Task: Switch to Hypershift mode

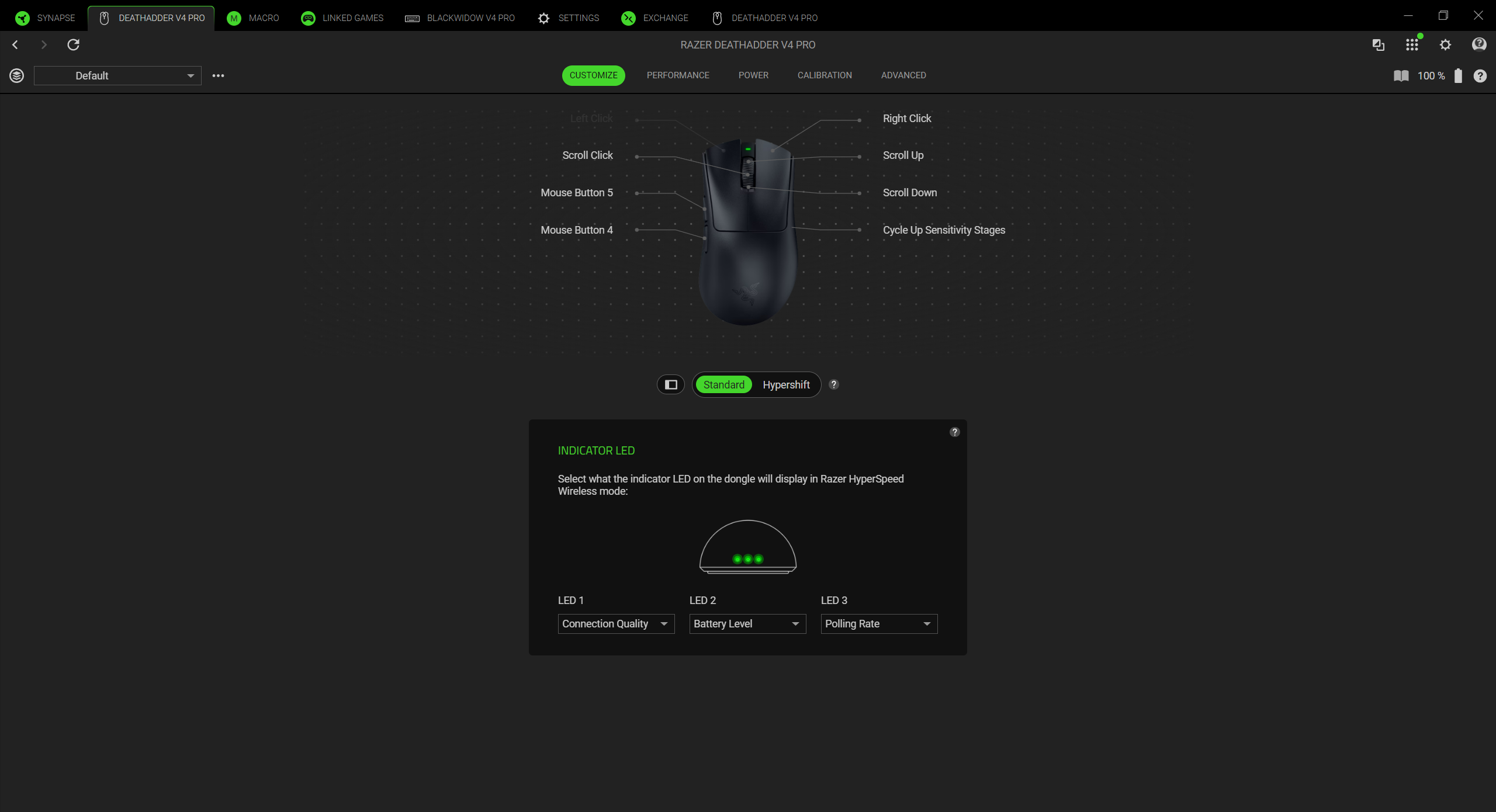Action: click(786, 385)
